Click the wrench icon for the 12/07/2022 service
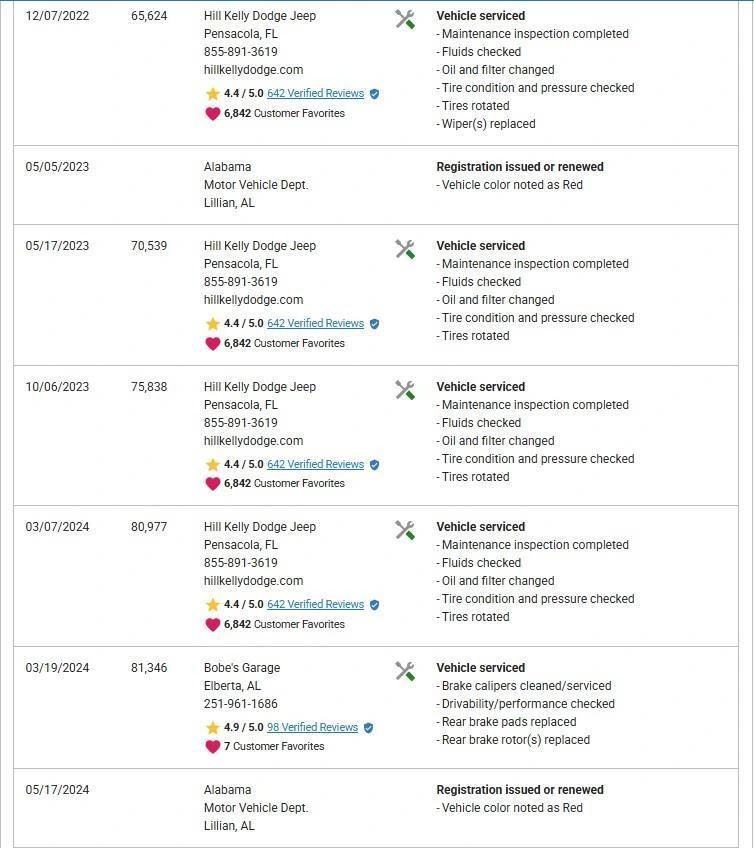Viewport: 754px width, 848px height. pos(405,19)
